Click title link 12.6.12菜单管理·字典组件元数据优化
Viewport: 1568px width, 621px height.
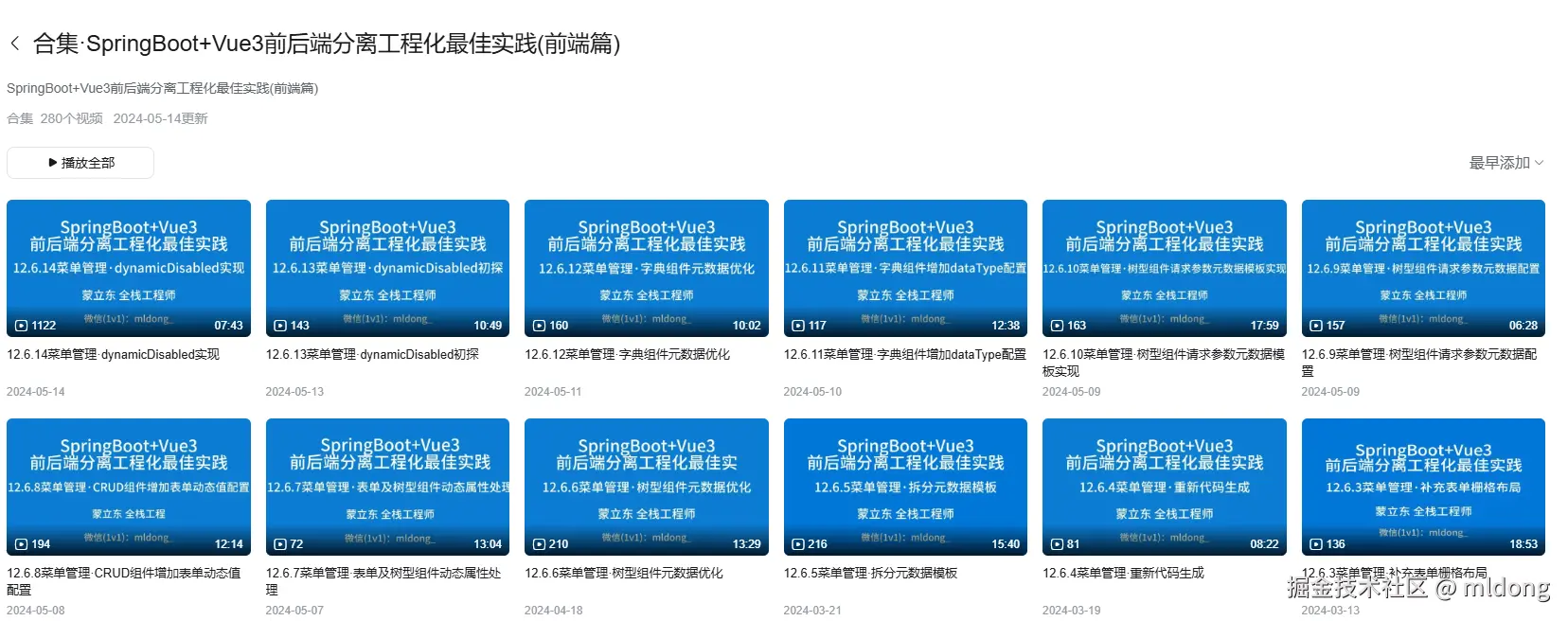[627, 355]
